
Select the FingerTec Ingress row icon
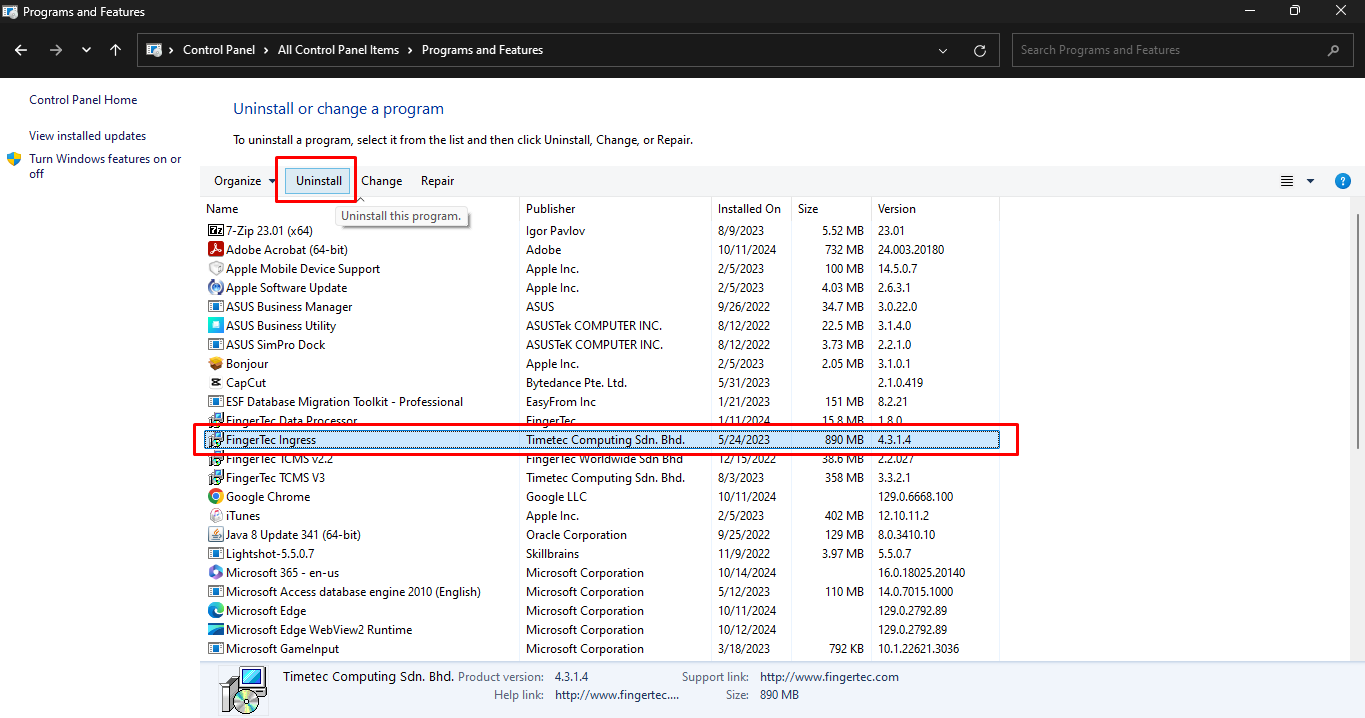[x=215, y=440]
